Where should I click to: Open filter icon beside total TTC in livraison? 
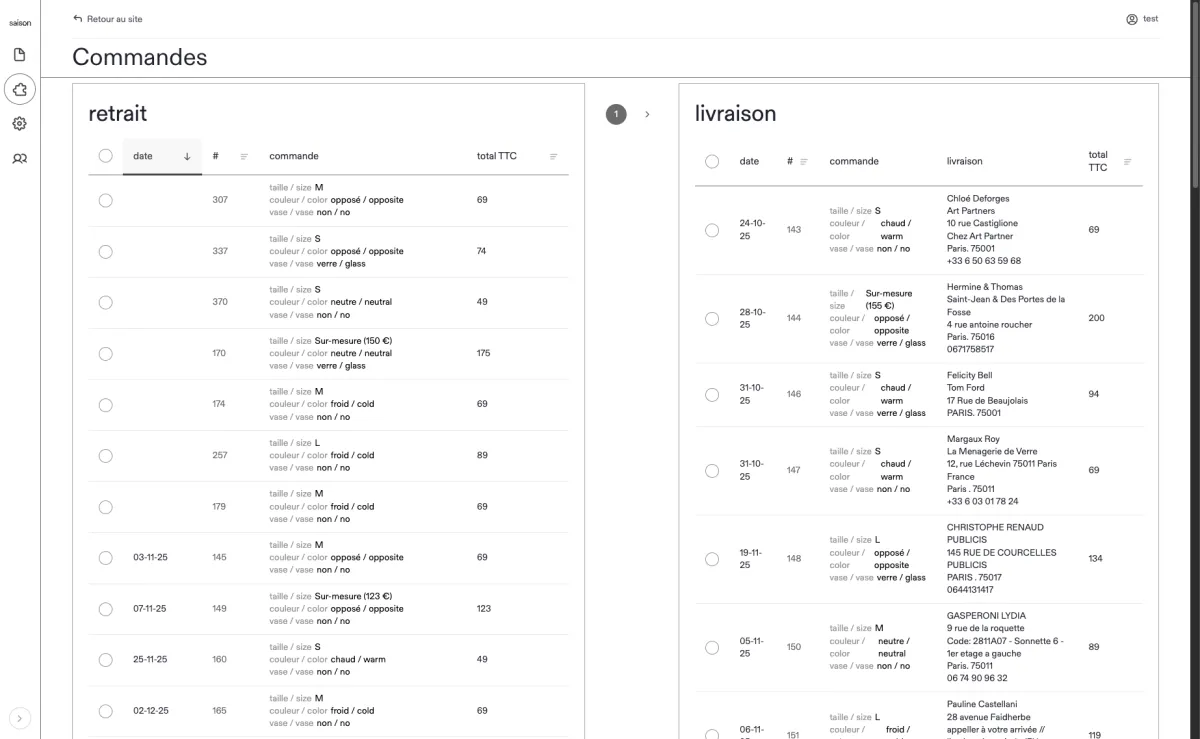(1128, 161)
